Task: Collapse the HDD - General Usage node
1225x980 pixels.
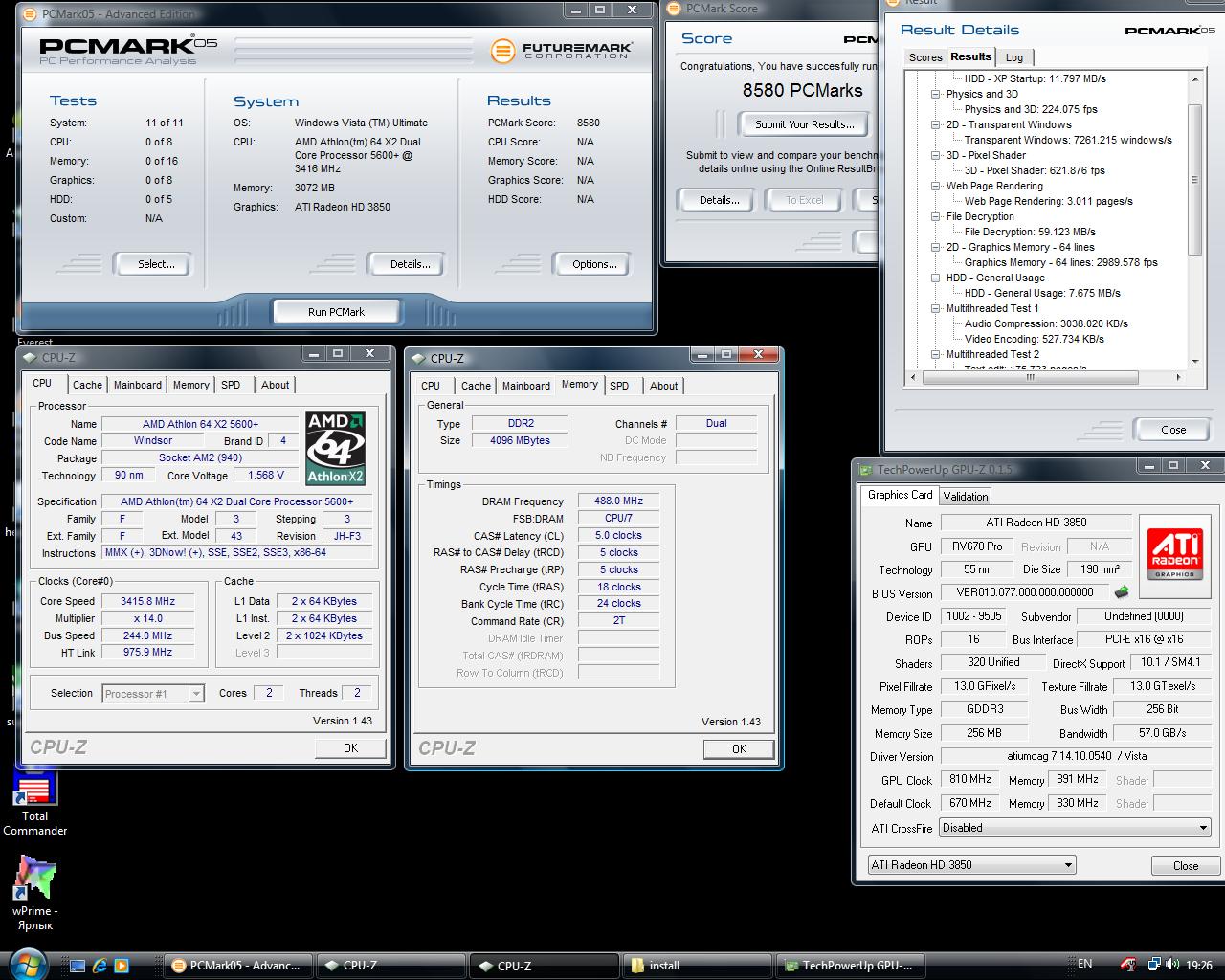Action: (x=936, y=278)
